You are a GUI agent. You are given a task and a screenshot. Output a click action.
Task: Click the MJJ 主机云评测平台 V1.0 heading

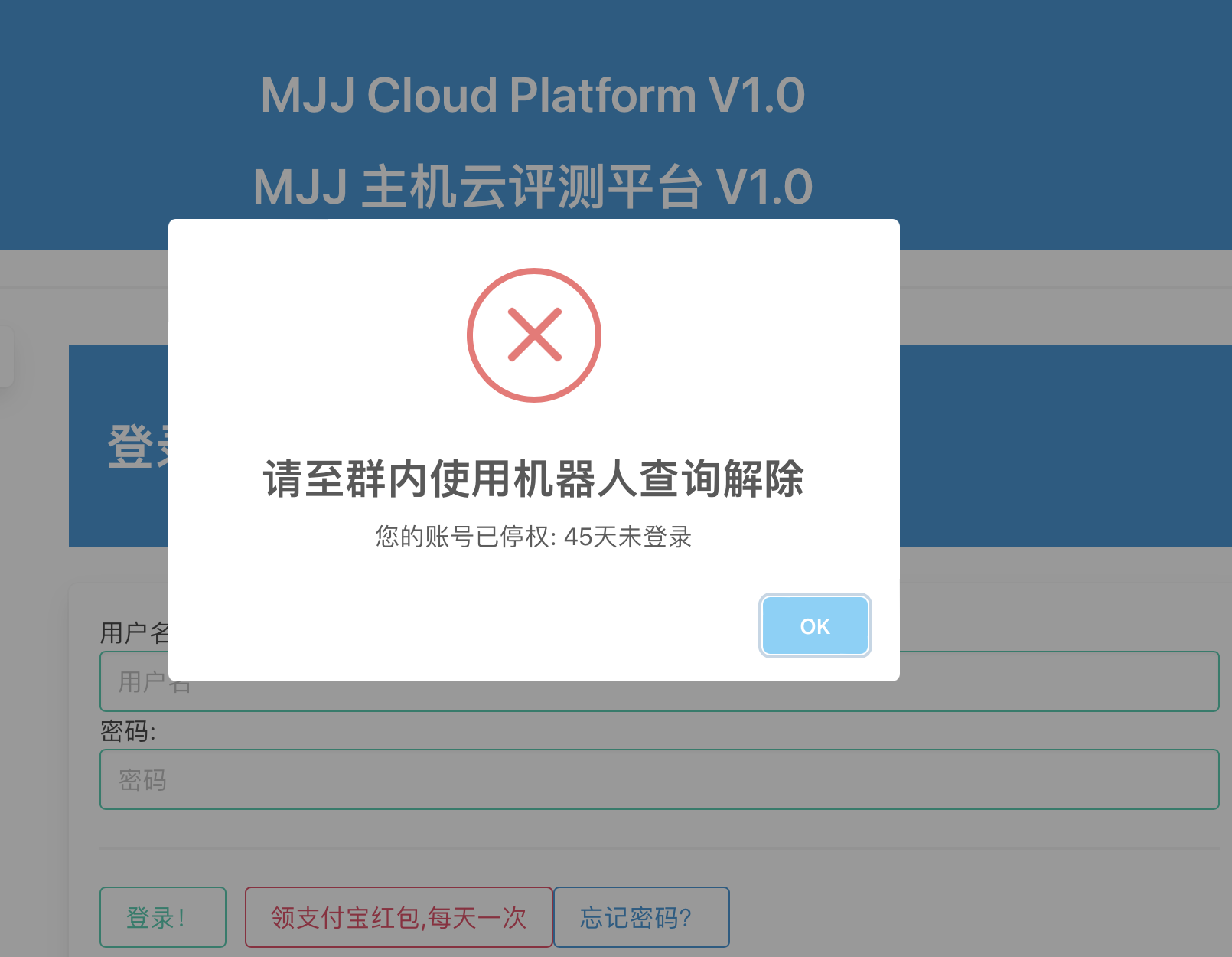(x=533, y=187)
